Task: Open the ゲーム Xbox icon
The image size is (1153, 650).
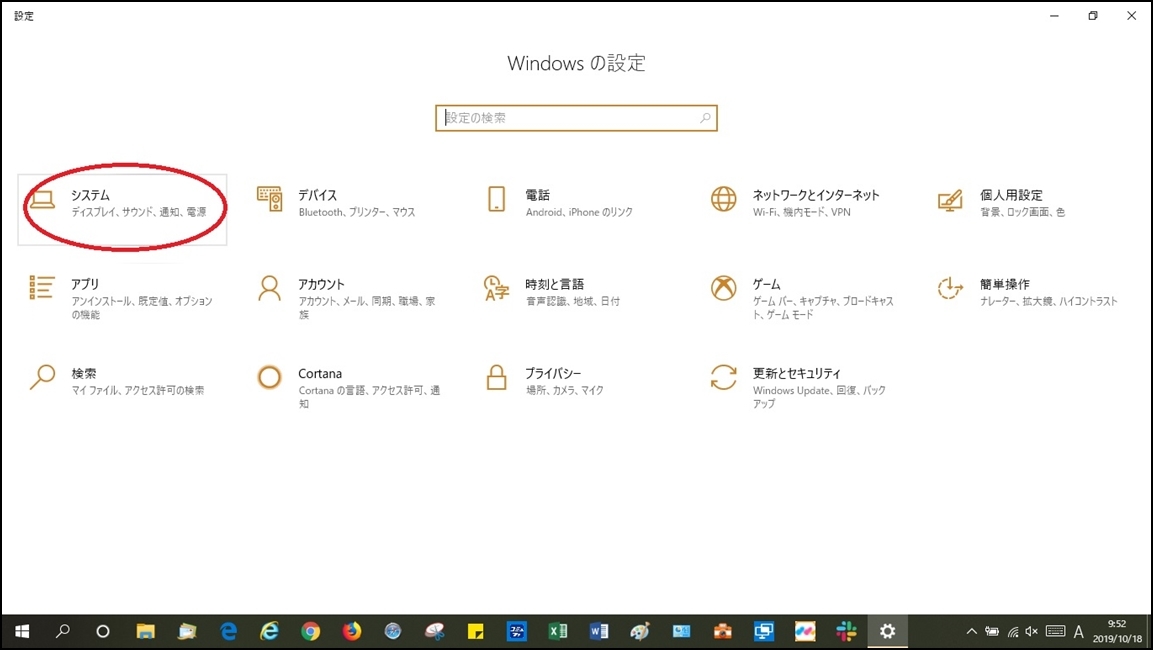Action: click(724, 288)
